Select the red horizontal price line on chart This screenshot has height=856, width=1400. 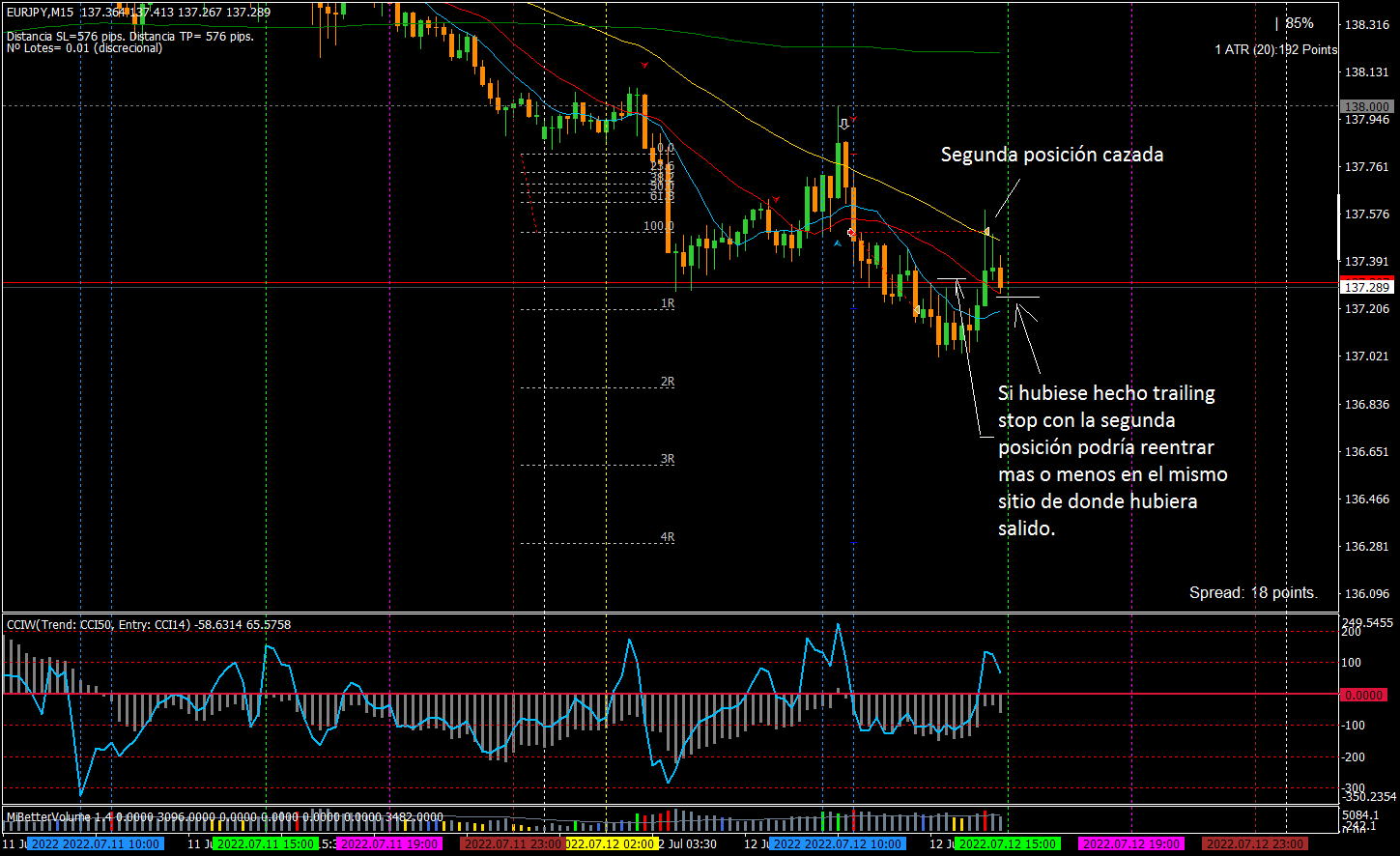[671, 283]
